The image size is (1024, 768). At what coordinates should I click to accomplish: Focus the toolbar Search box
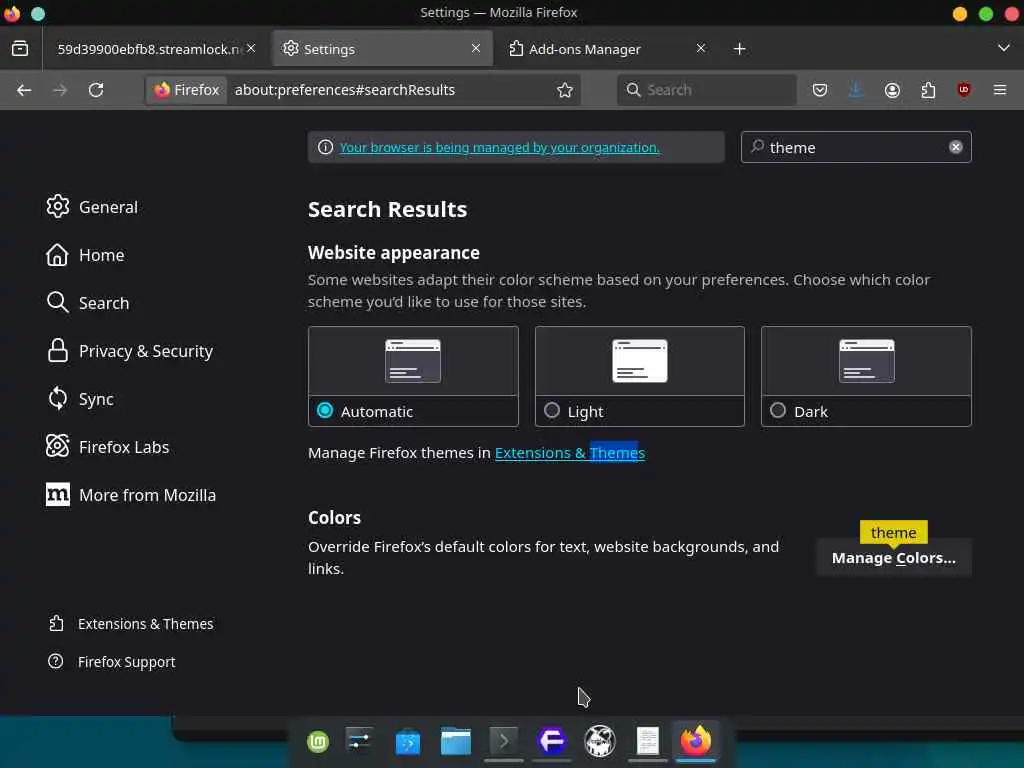pos(707,90)
